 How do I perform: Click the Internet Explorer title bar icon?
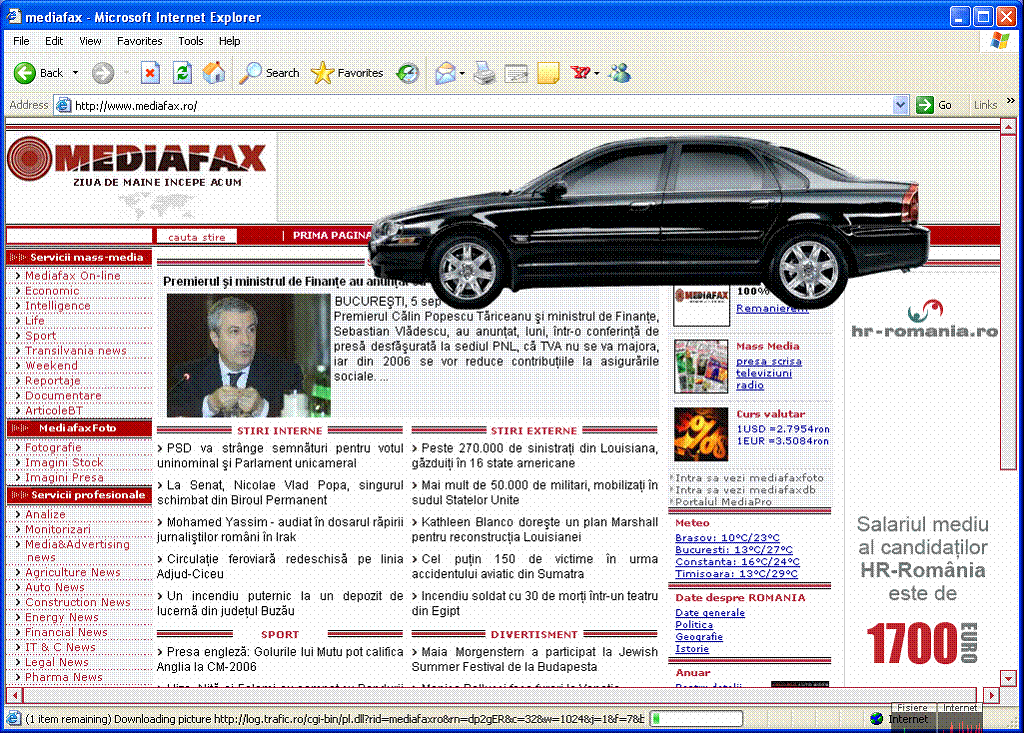(x=14, y=16)
